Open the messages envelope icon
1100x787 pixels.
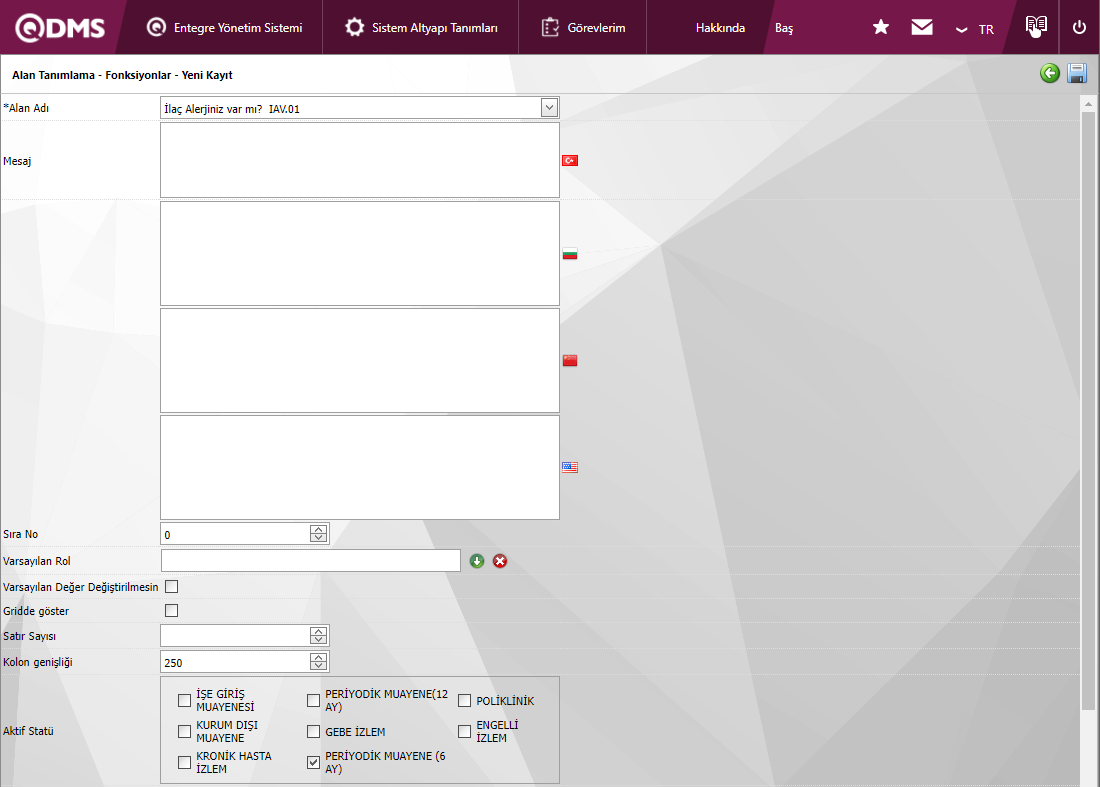(x=922, y=27)
